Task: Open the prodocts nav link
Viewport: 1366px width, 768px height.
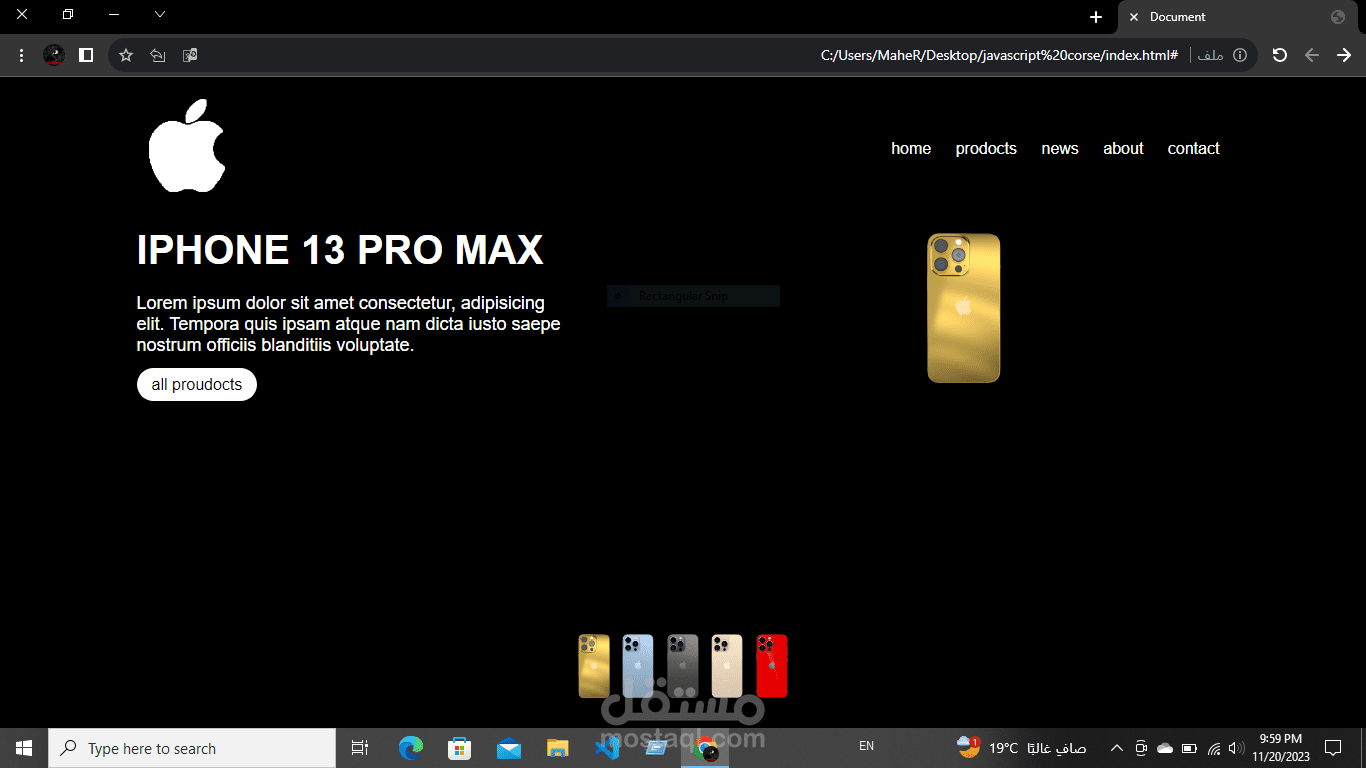Action: pyautogui.click(x=986, y=149)
